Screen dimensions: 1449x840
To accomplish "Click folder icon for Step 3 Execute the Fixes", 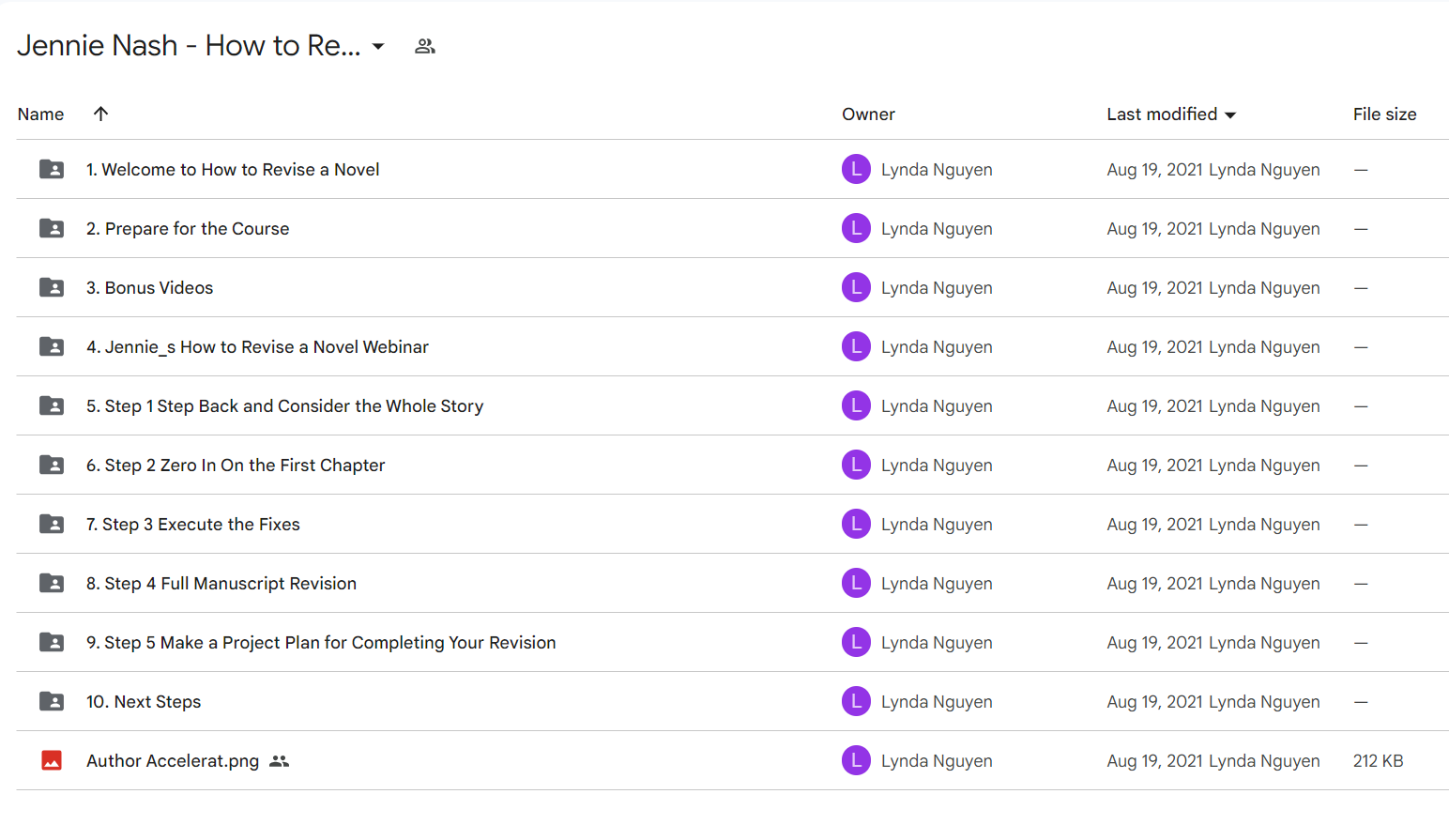I will click(x=52, y=524).
